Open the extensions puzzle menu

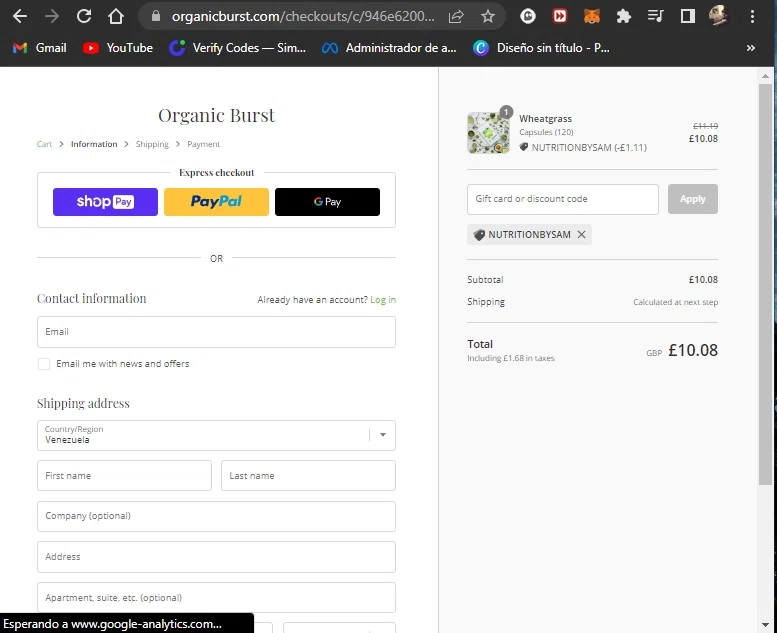click(x=623, y=16)
